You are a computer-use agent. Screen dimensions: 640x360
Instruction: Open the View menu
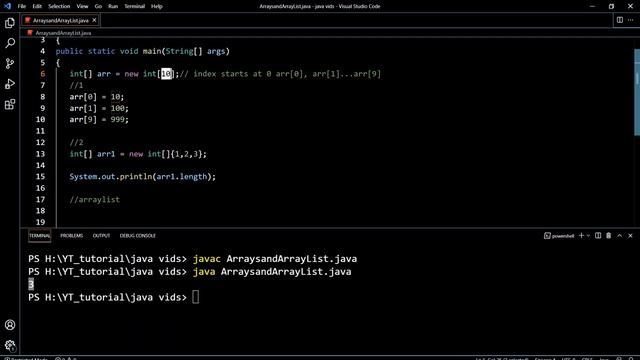click(82, 6)
